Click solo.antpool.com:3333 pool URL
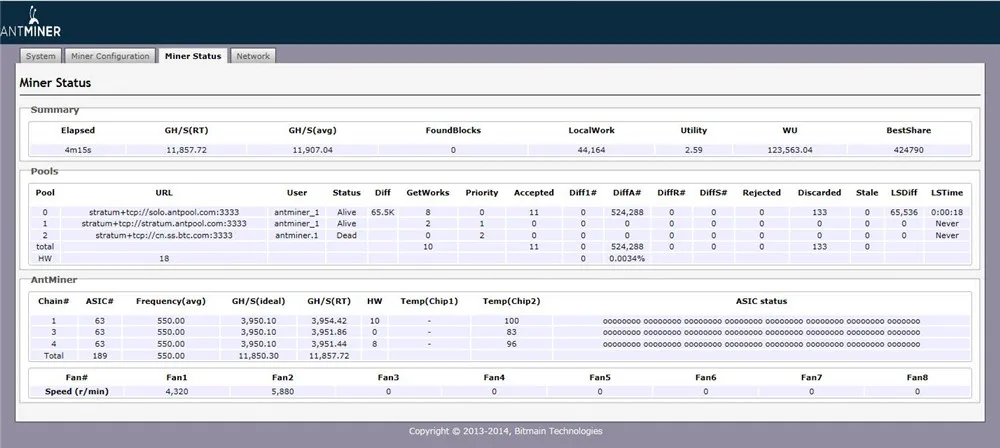This screenshot has width=1000, height=448. point(163,212)
